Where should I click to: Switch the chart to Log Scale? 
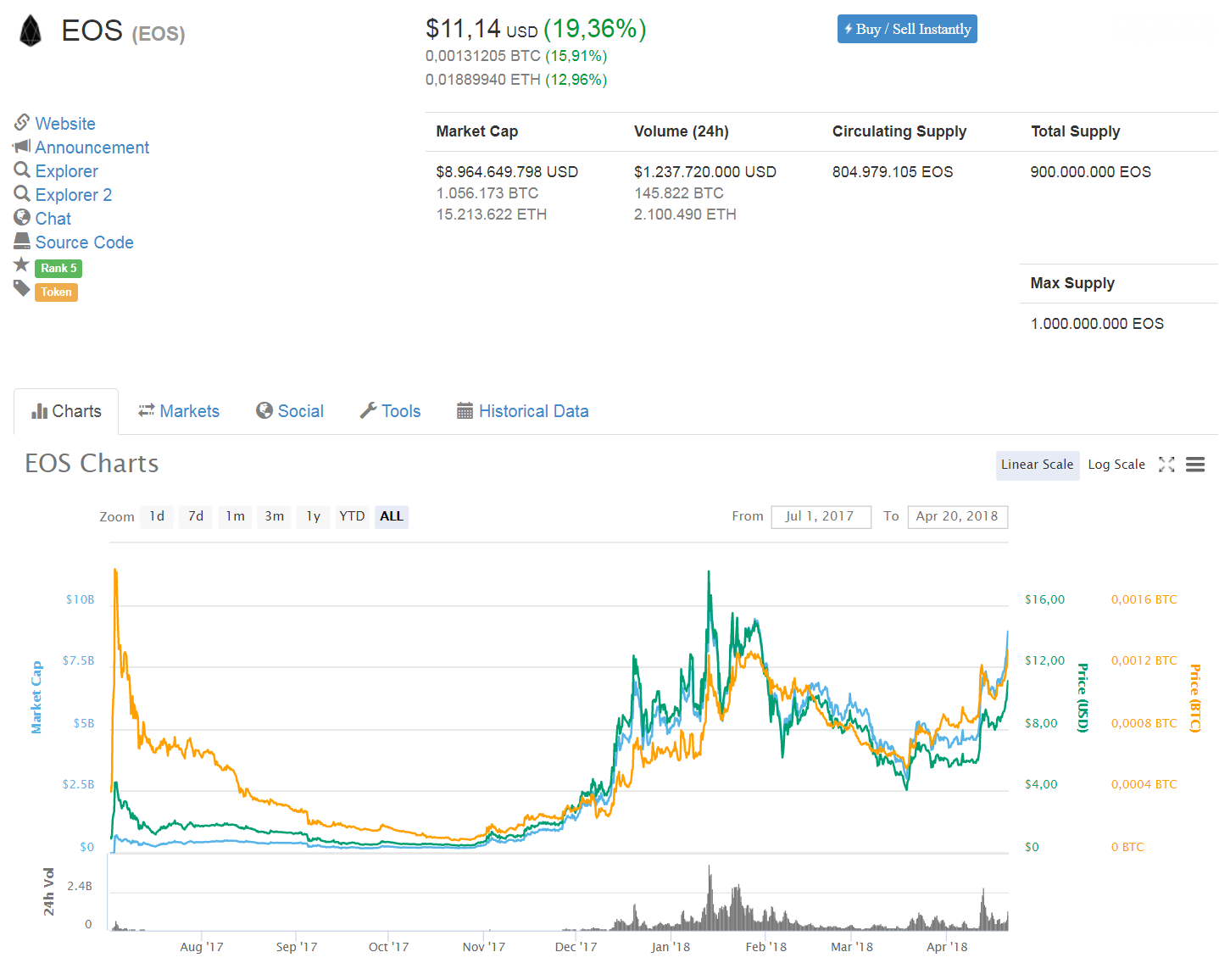tap(1116, 464)
